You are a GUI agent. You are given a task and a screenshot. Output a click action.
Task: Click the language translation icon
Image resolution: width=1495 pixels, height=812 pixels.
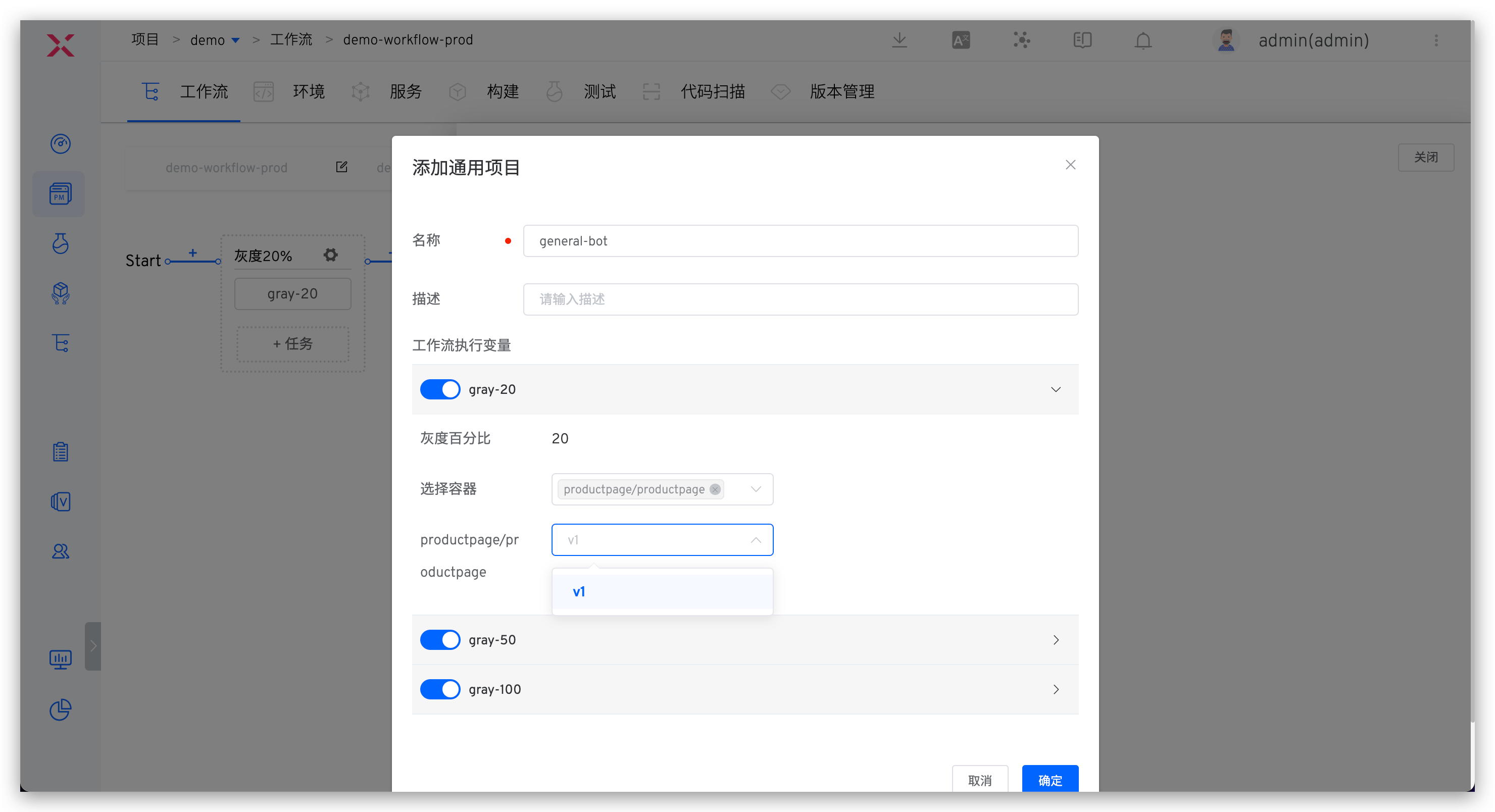(961, 40)
